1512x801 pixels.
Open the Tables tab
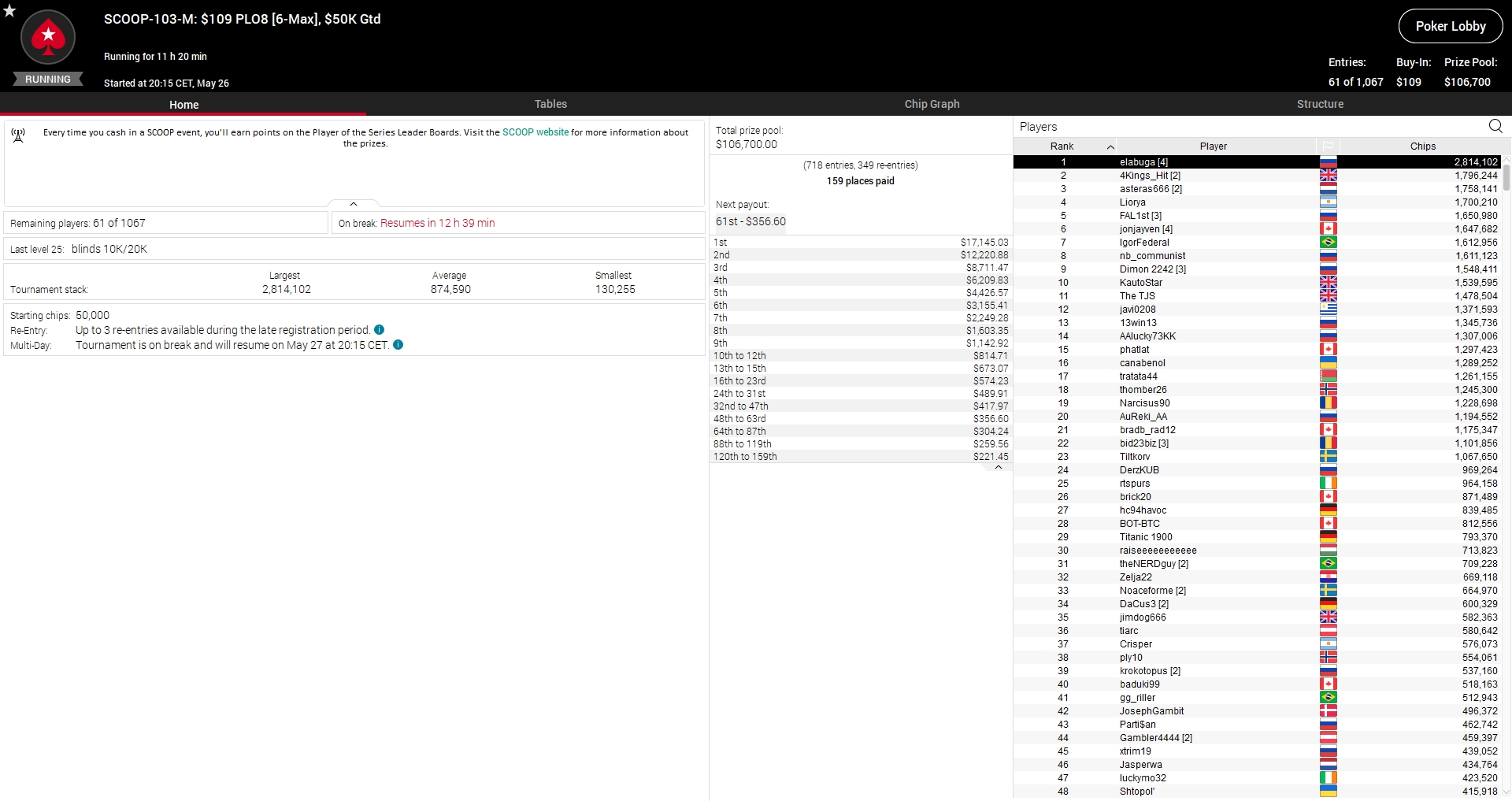[x=550, y=104]
